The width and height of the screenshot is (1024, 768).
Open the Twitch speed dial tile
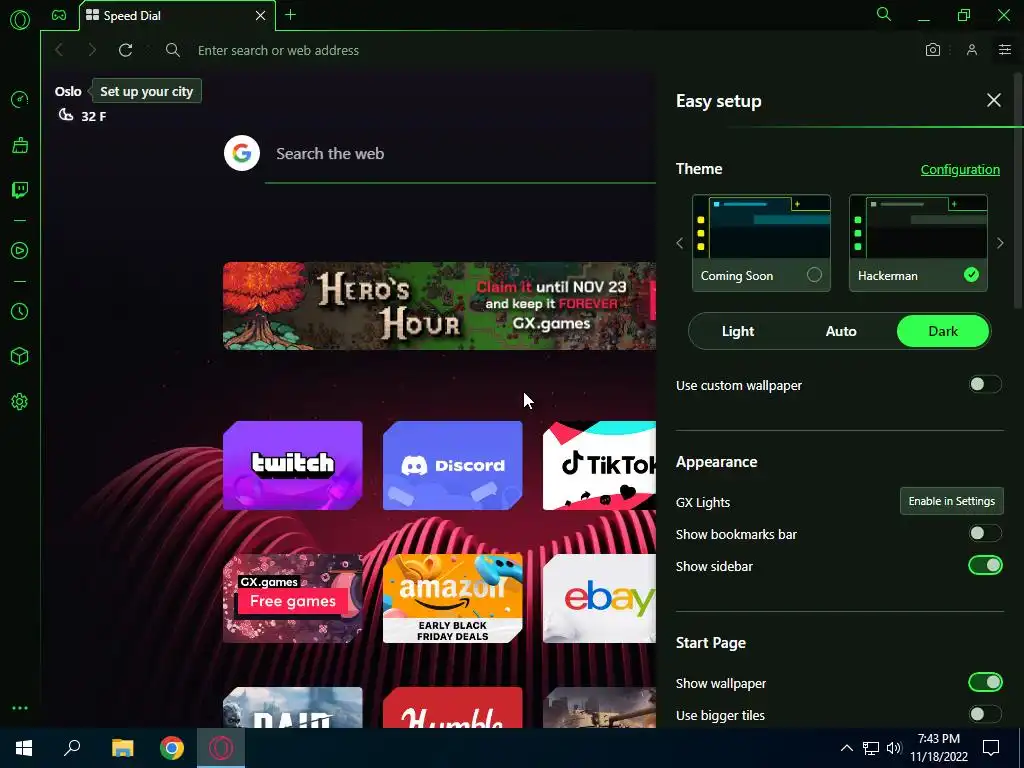(x=293, y=465)
